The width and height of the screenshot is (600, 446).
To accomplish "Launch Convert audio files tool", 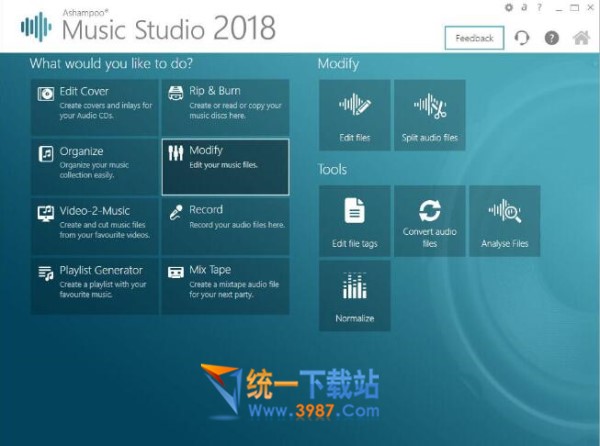I will coord(429,220).
